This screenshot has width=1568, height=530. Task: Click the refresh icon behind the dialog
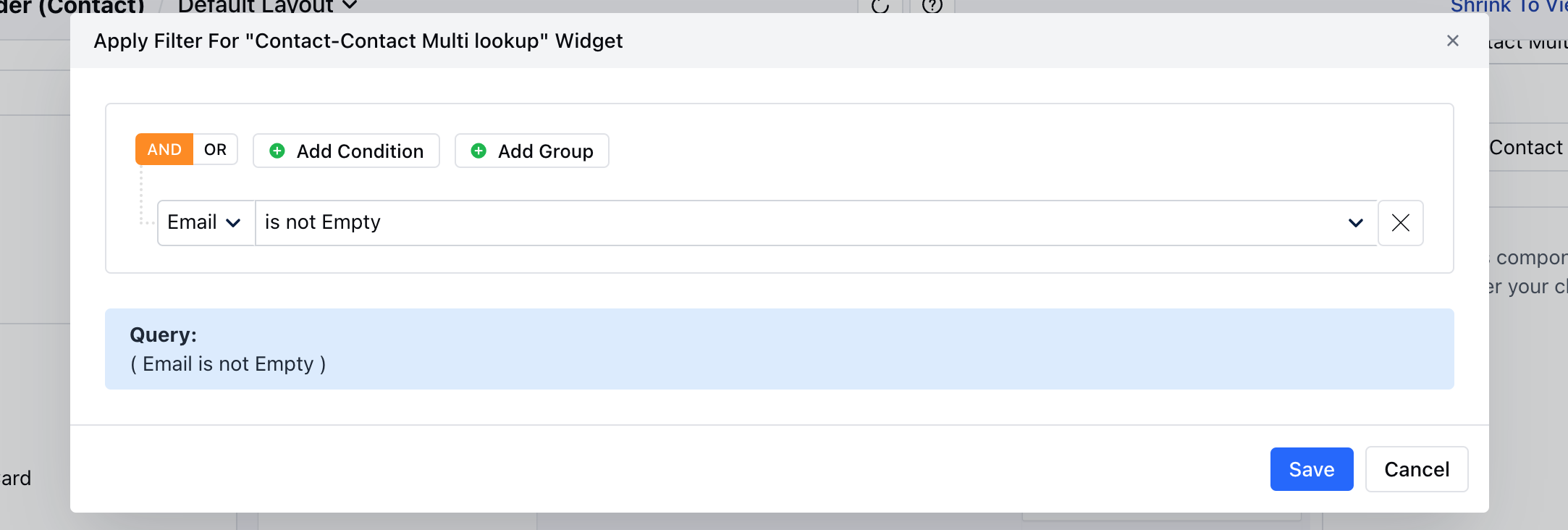(x=880, y=6)
